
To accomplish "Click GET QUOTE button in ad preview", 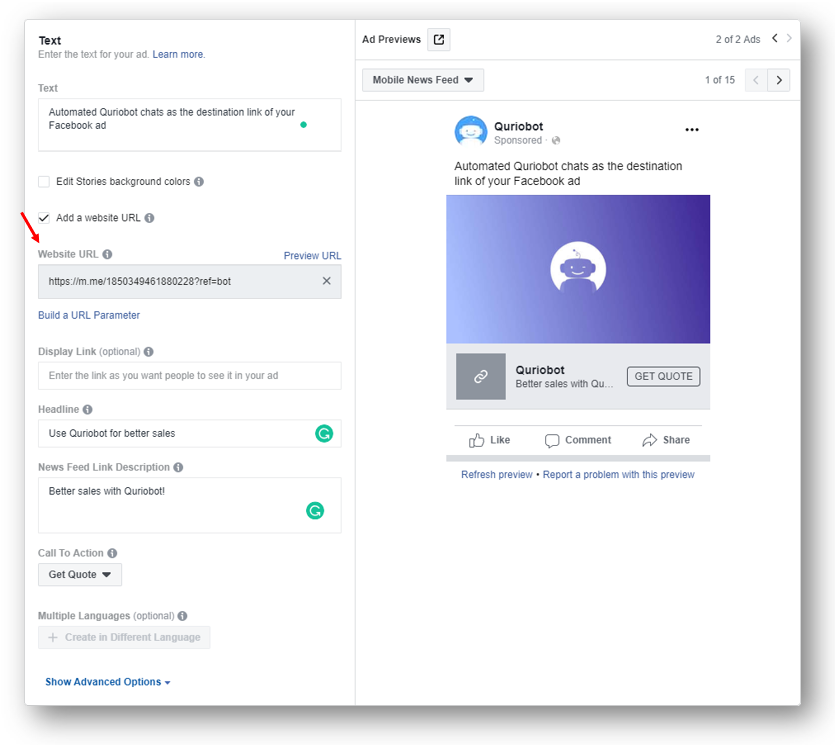I will [663, 376].
